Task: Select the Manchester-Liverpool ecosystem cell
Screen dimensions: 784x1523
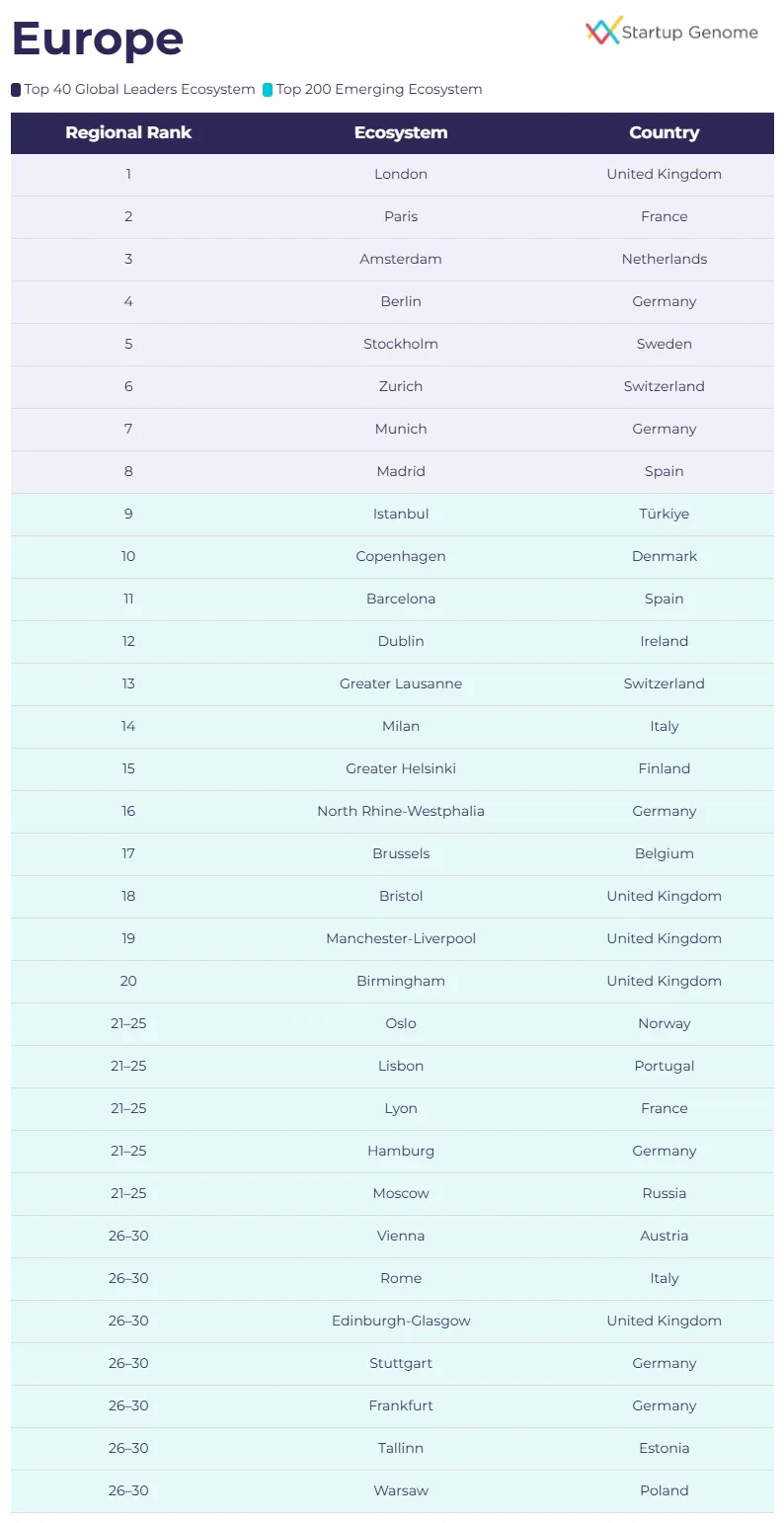Action: click(401, 939)
